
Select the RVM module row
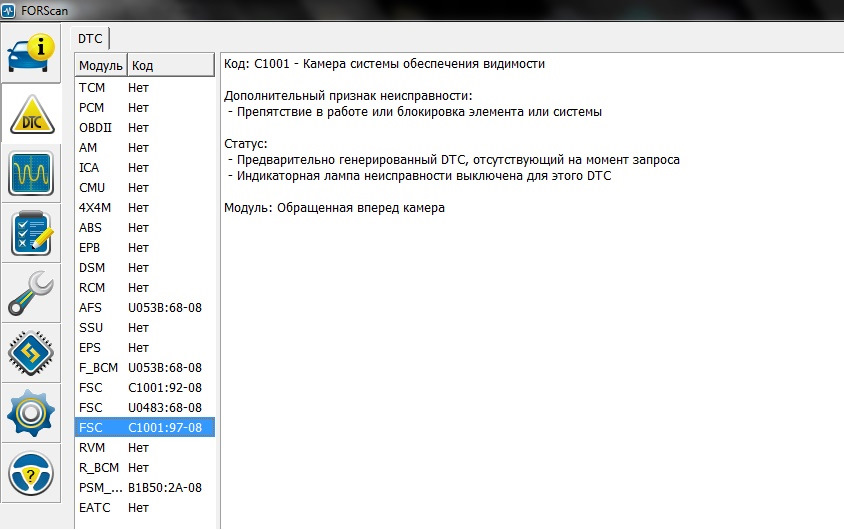(145, 447)
